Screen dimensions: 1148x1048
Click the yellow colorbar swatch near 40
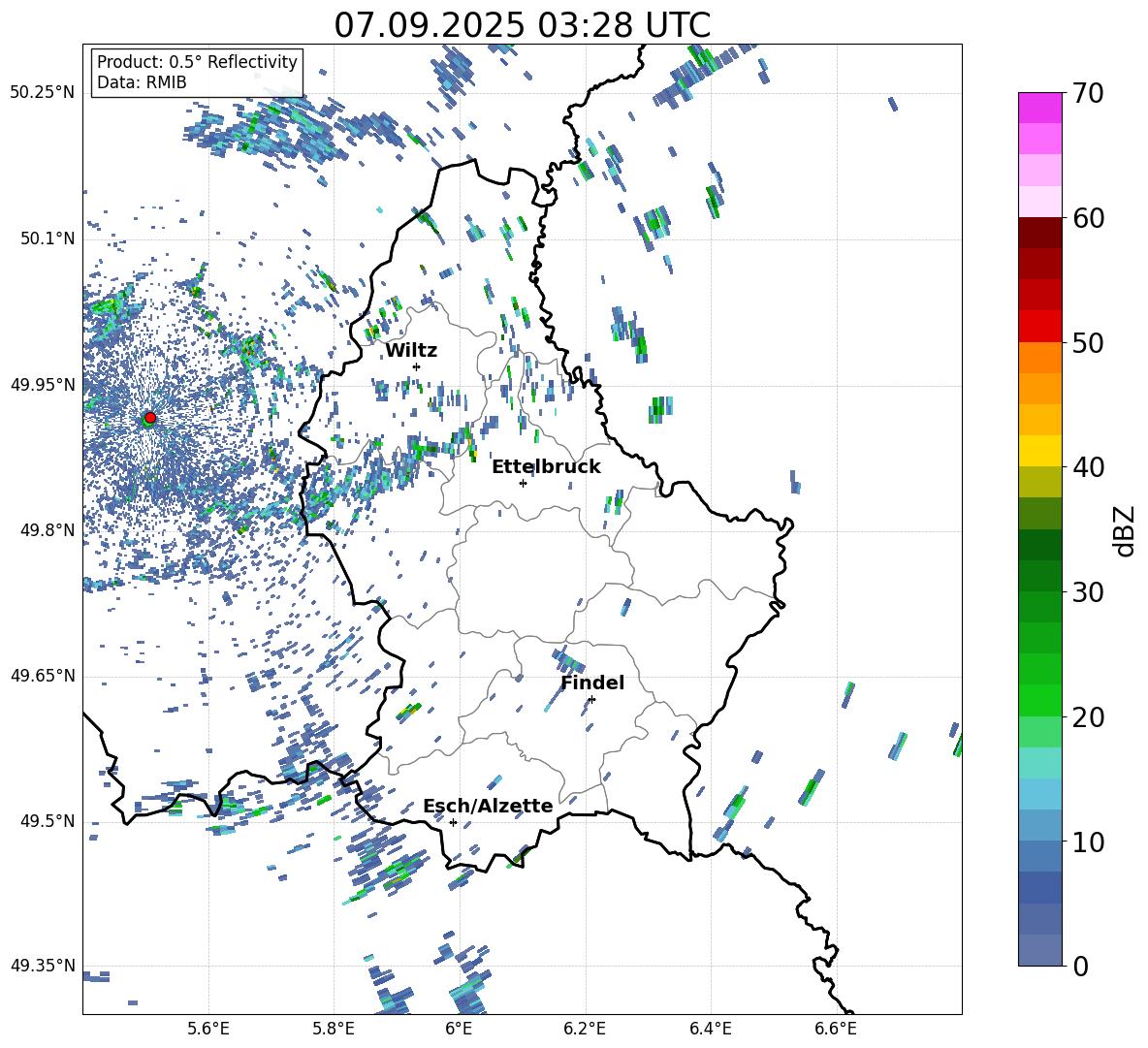pos(1039,451)
